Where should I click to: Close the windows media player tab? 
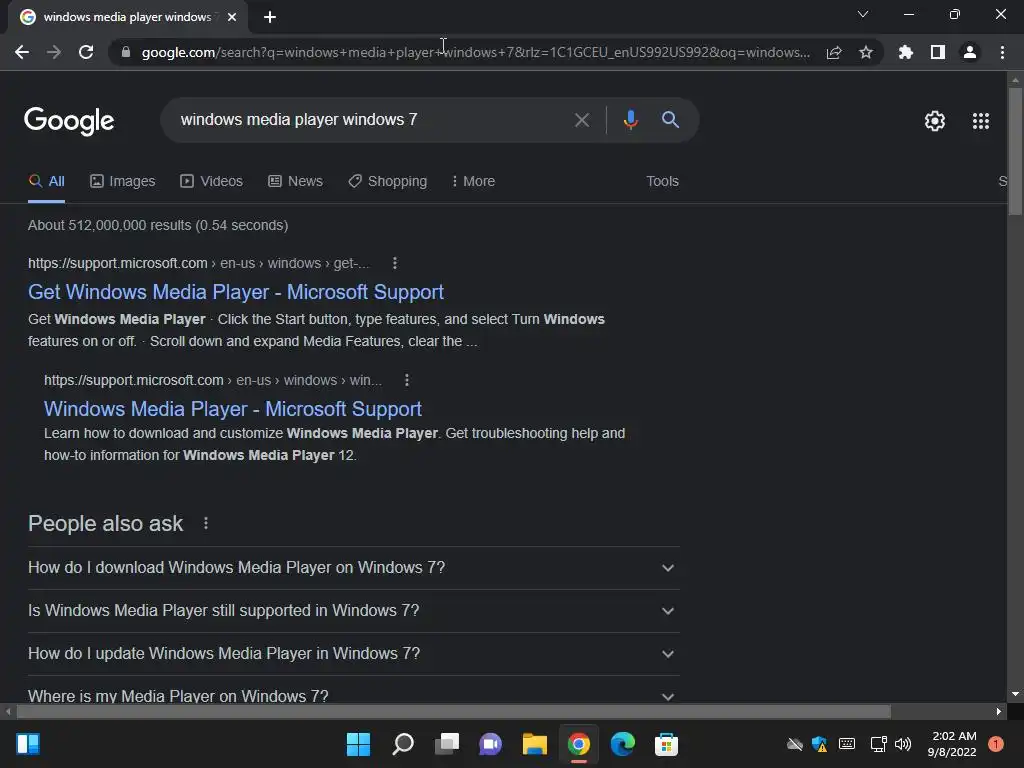(232, 17)
